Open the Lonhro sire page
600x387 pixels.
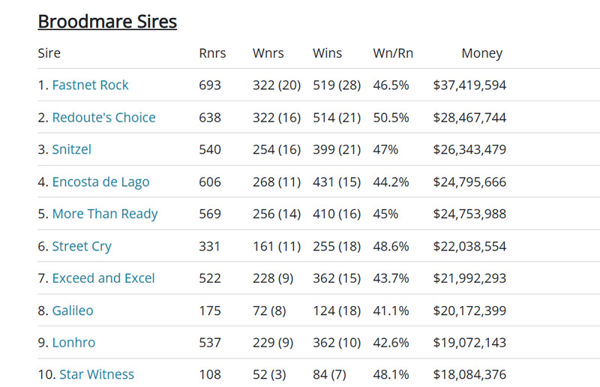click(x=73, y=343)
